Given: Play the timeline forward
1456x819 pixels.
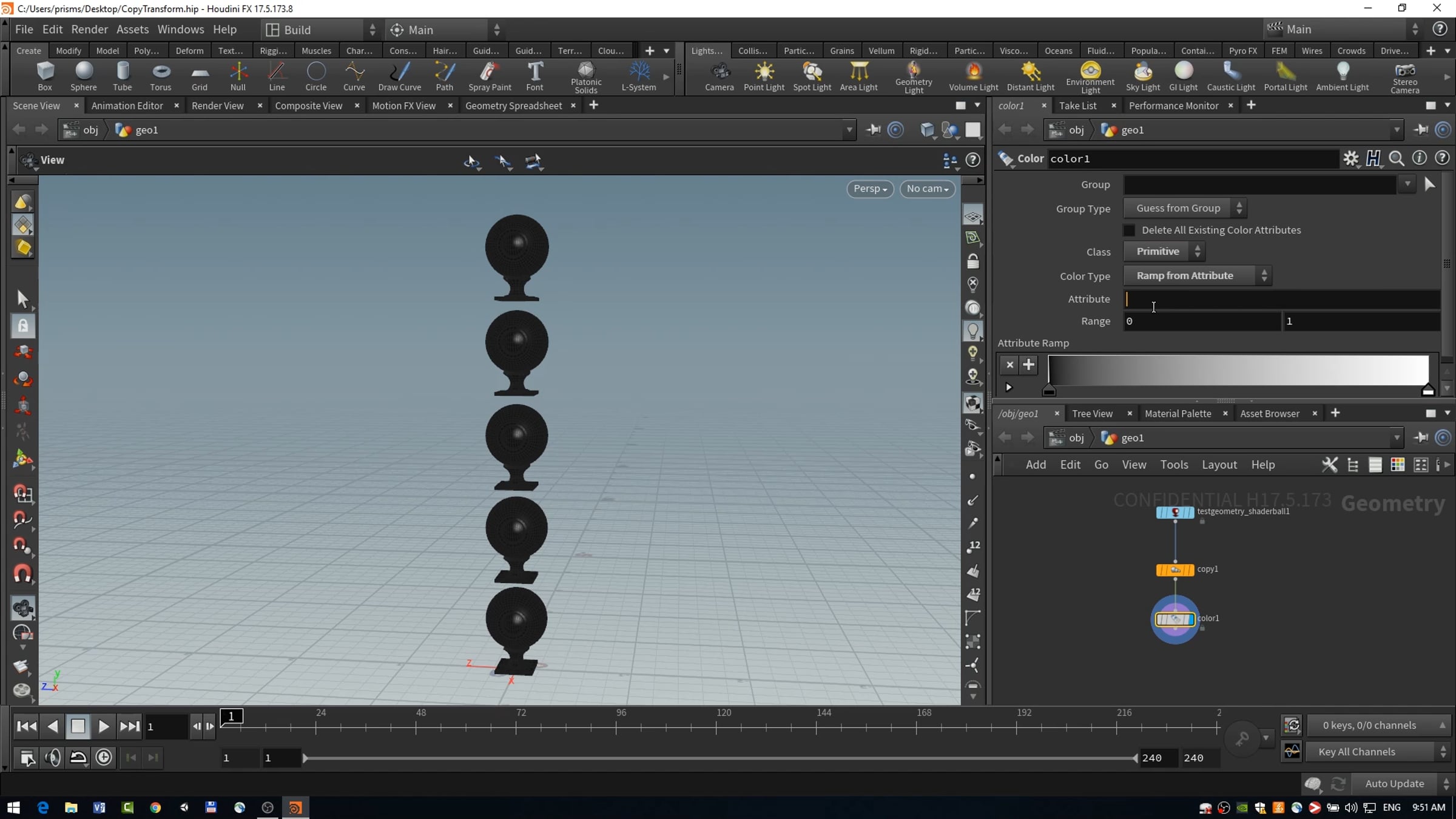Looking at the screenshot, I should (x=103, y=726).
